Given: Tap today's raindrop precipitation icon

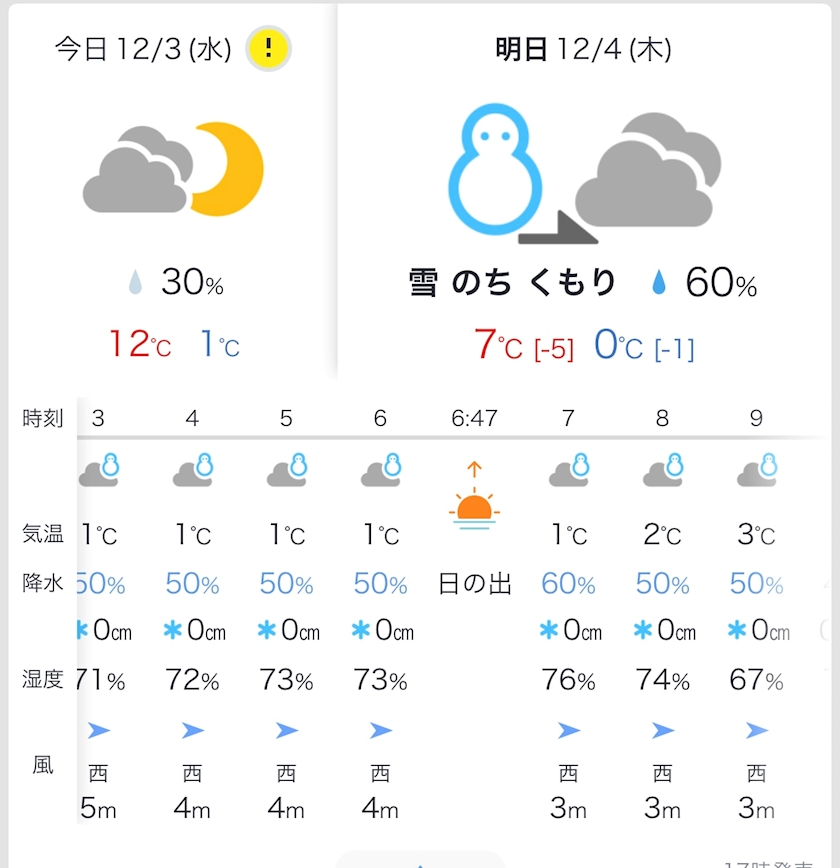Looking at the screenshot, I should tap(135, 284).
